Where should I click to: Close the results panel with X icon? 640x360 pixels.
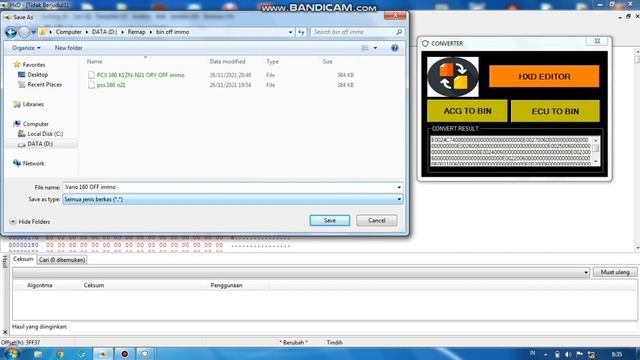5,332
